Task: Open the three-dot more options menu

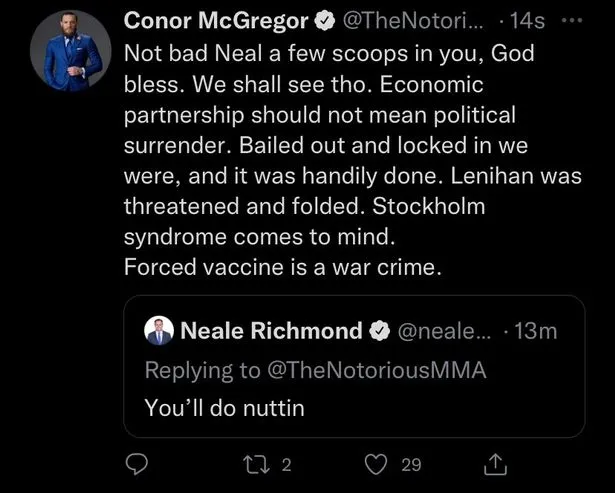Action: (x=572, y=21)
